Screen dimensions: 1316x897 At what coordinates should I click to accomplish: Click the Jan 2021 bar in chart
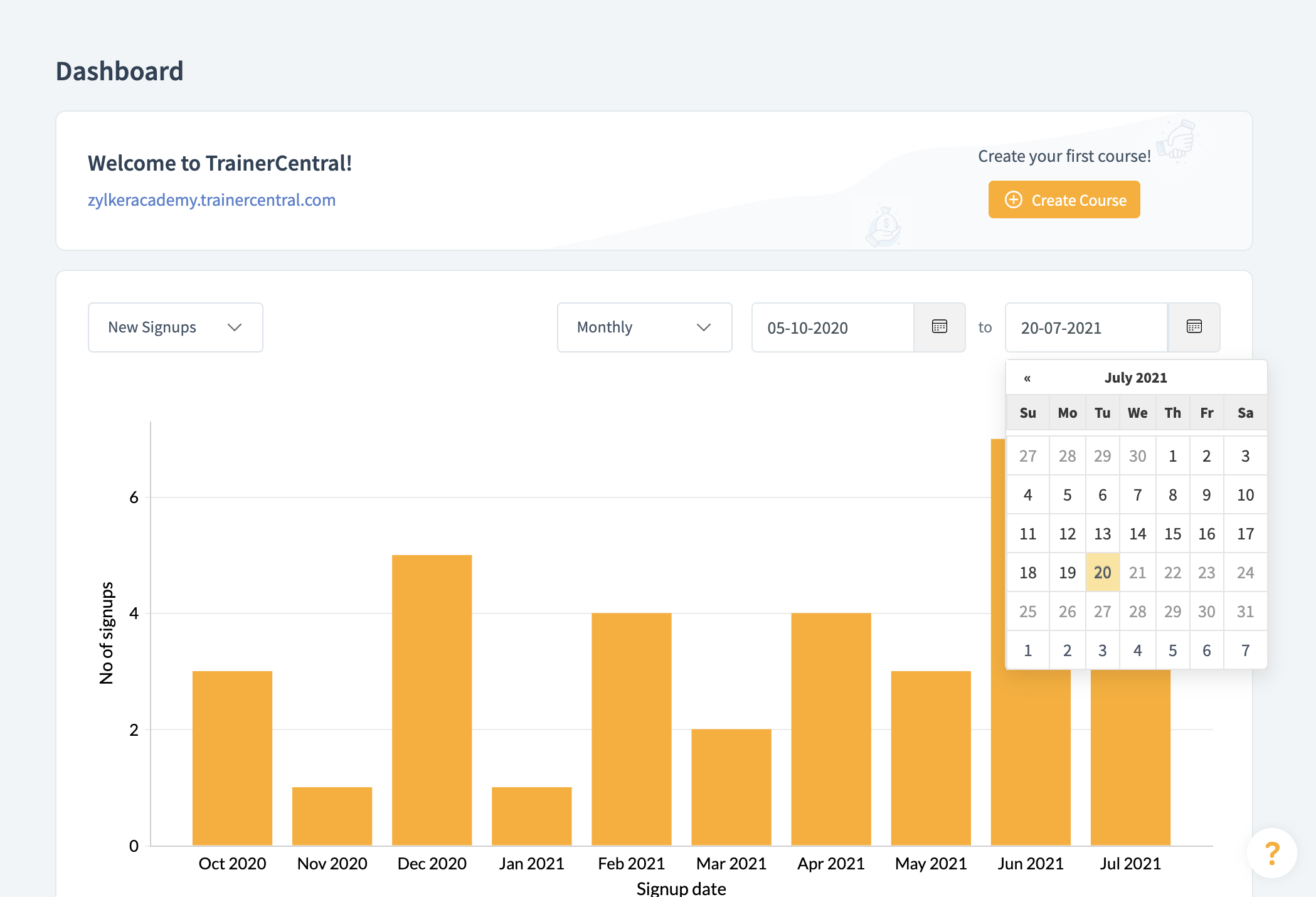[x=531, y=816]
